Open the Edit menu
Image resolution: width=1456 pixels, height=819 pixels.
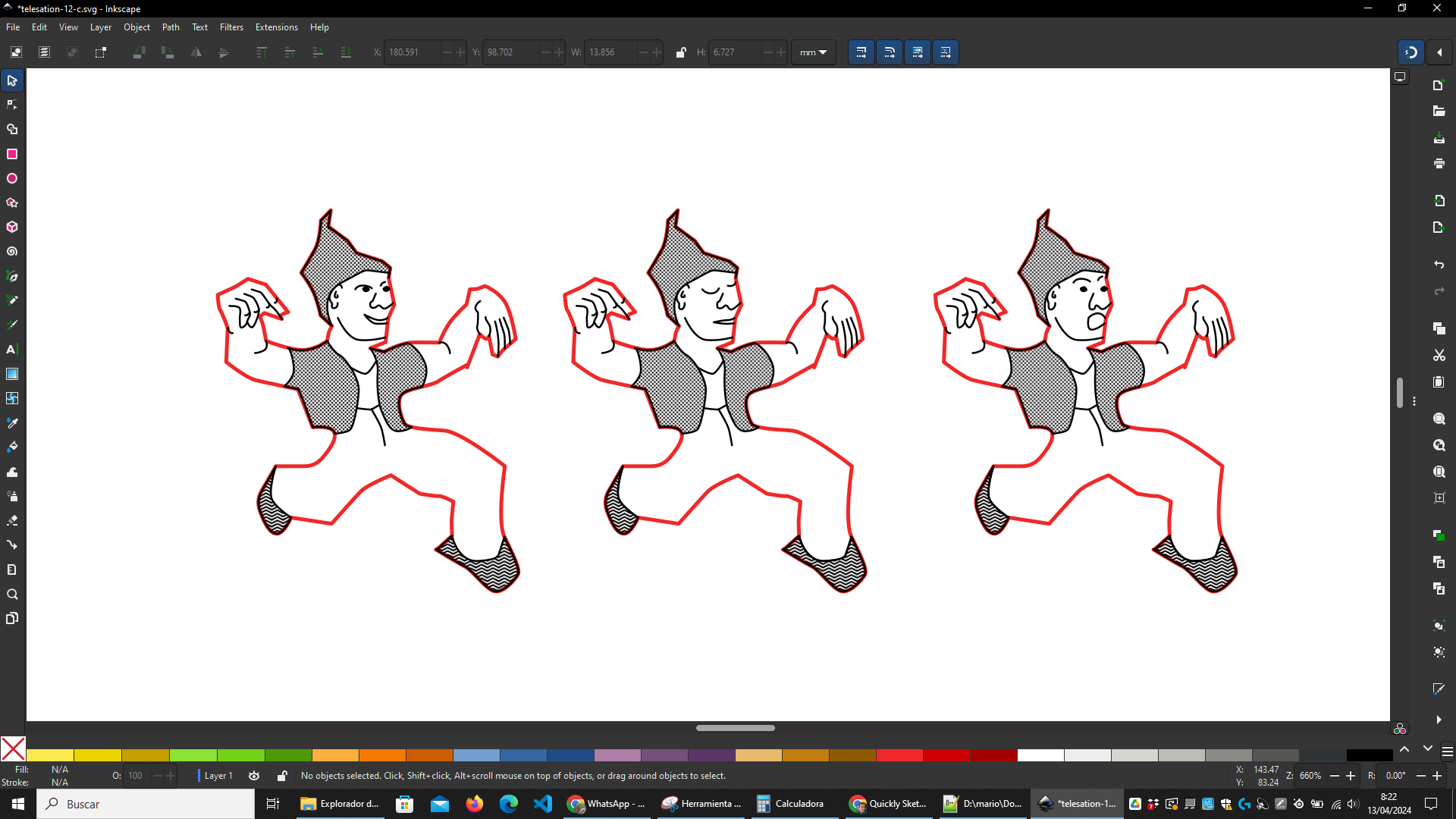point(39,27)
